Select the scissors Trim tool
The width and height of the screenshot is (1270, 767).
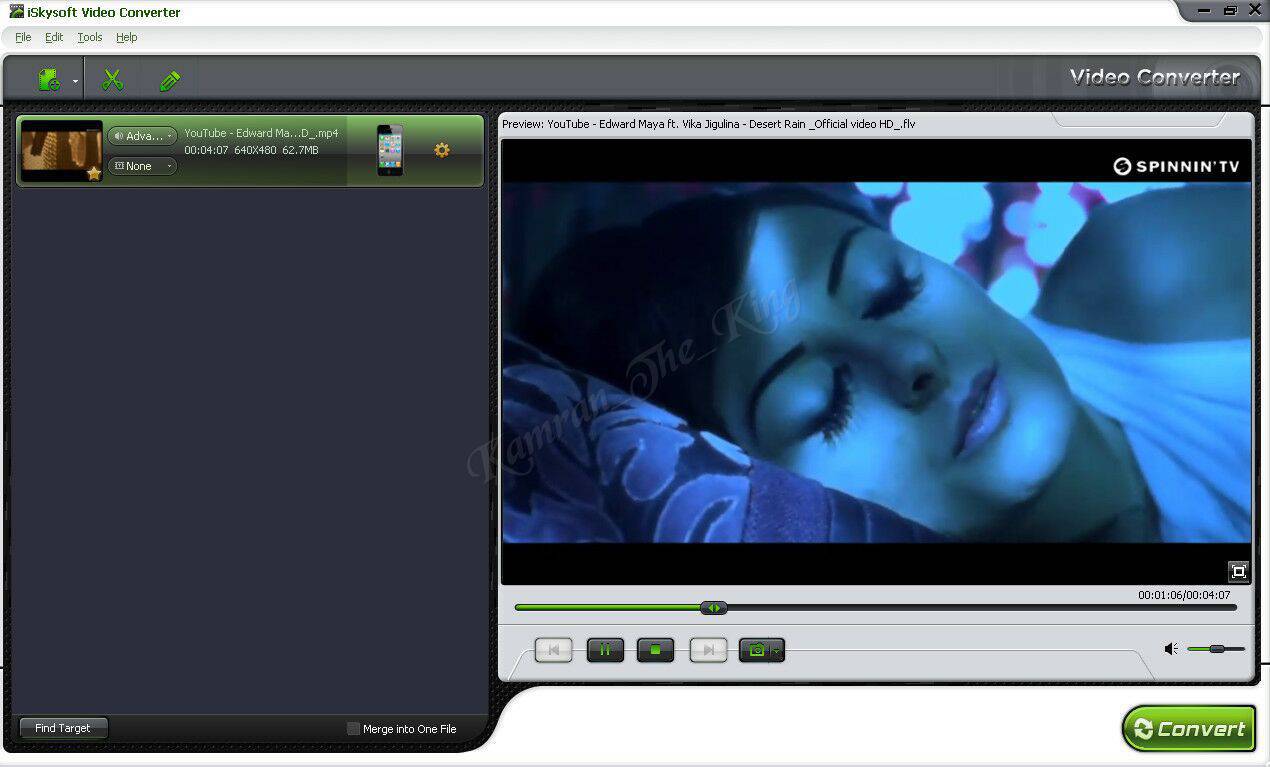point(113,79)
